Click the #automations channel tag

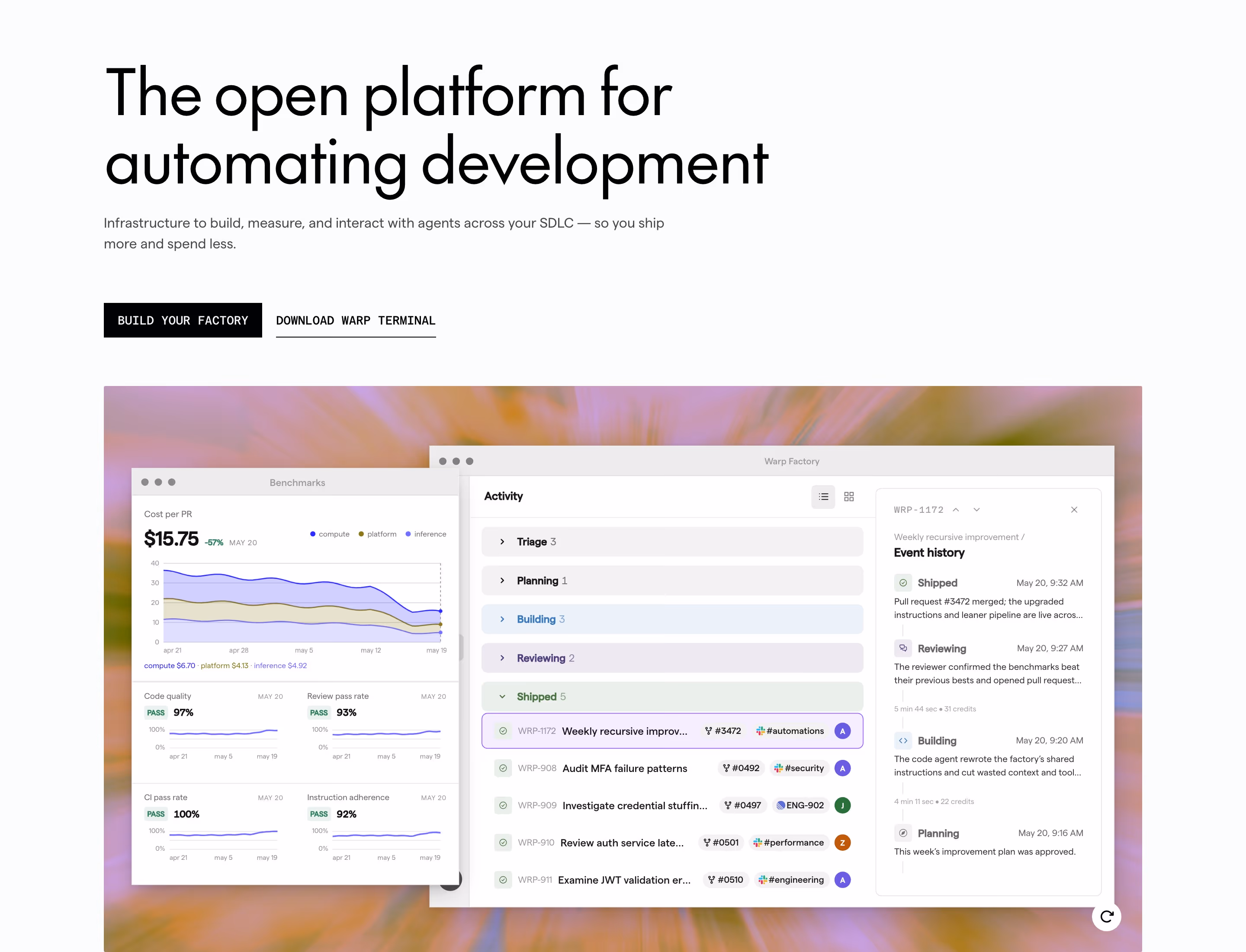pos(790,730)
